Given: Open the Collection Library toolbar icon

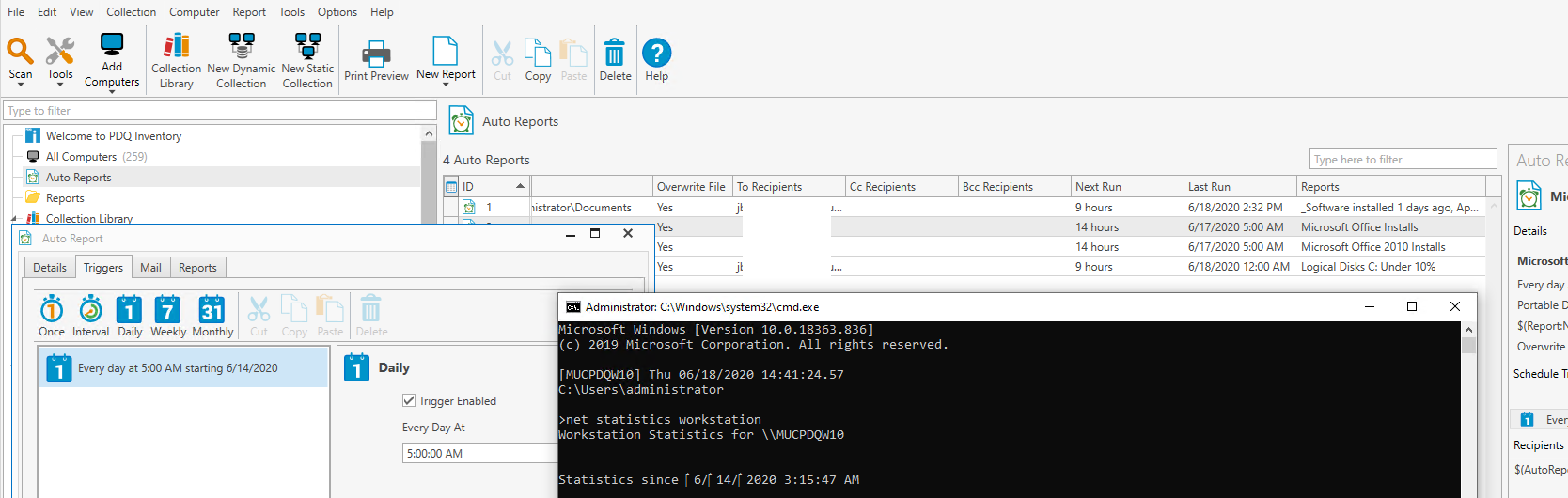Looking at the screenshot, I should tap(176, 60).
